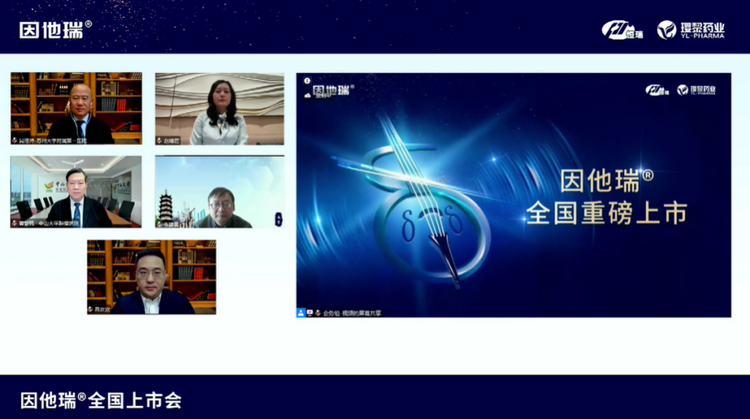Click the '因他瑞®全国上市会' bottom banner title
Screen dimensions: 750x419
101,400
